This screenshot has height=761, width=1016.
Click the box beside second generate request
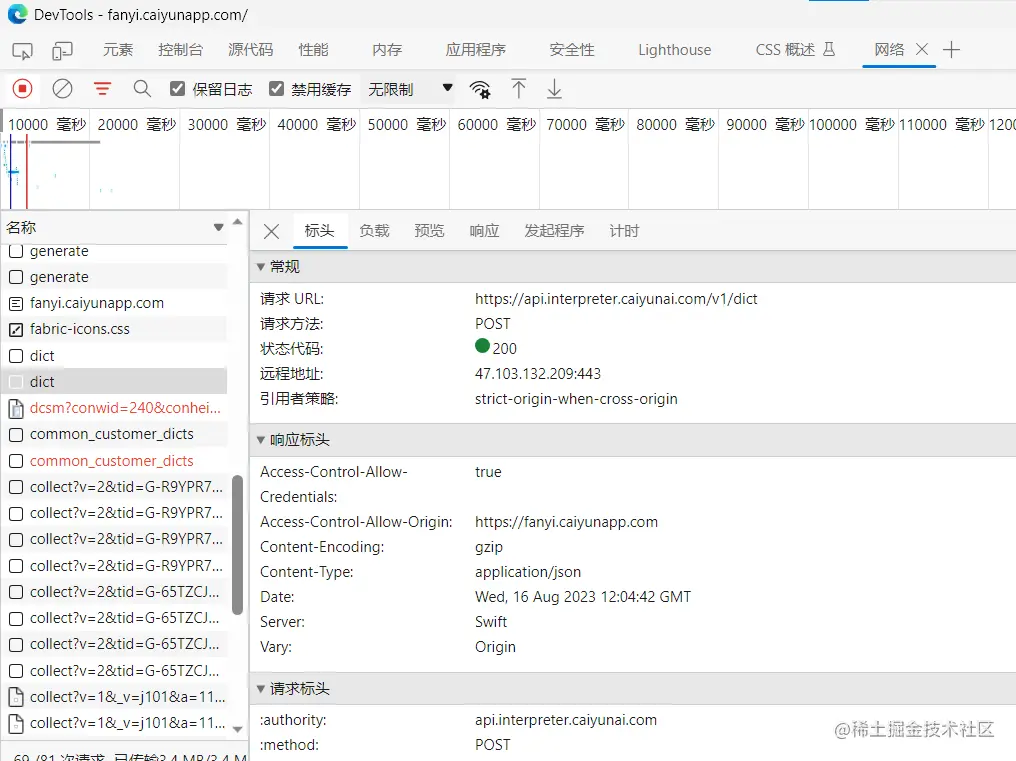point(16,277)
